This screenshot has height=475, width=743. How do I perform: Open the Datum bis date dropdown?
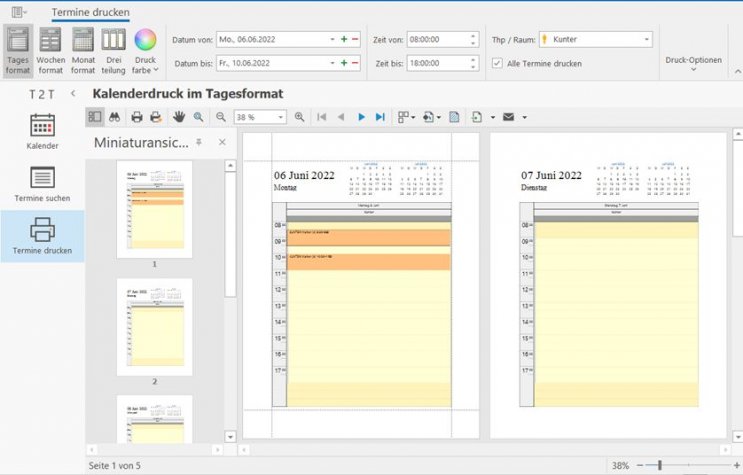coord(332,63)
